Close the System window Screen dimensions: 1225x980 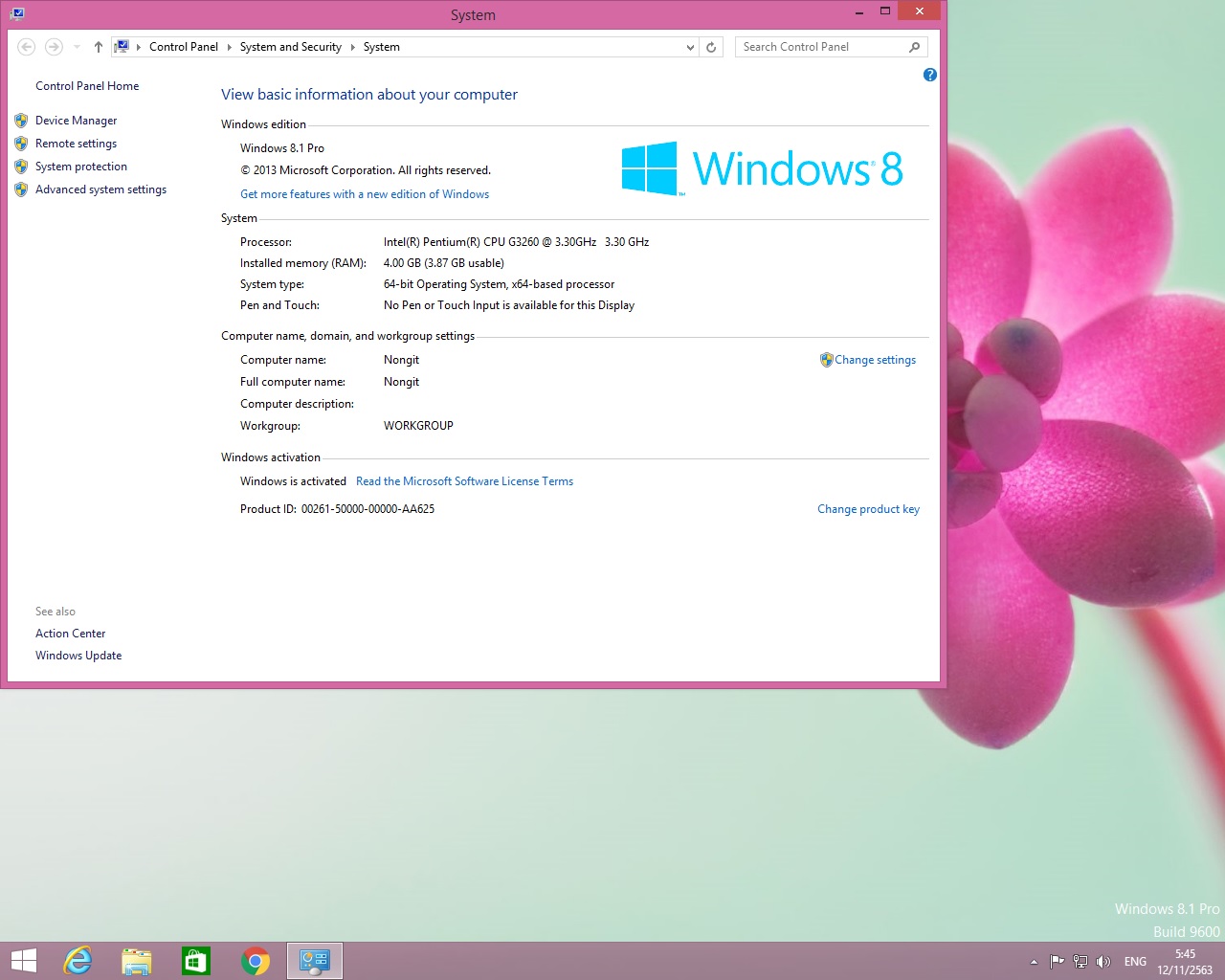(920, 11)
